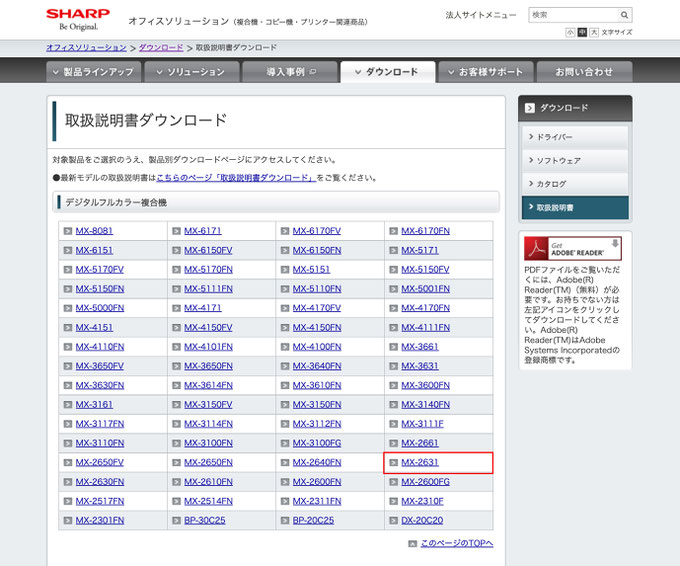Click arrow icon beside MX-3661

393,347
